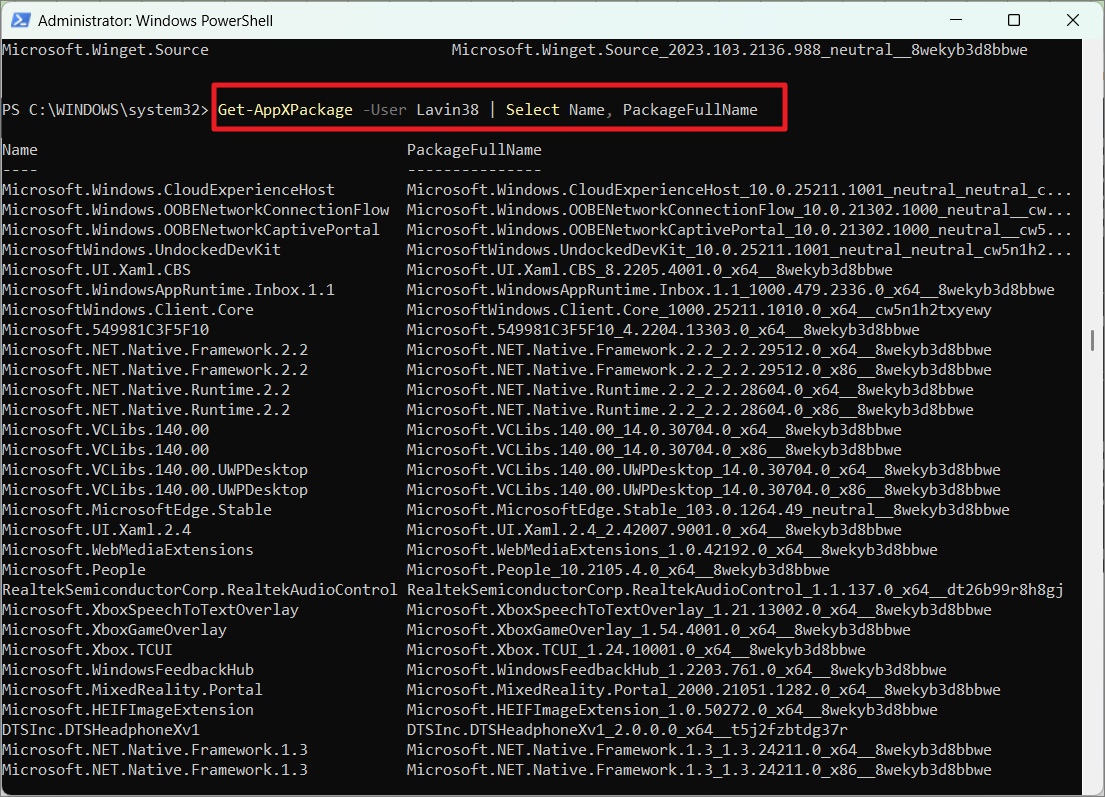The height and width of the screenshot is (797, 1105).
Task: Select name Microsoft.People
Action: tap(74, 569)
